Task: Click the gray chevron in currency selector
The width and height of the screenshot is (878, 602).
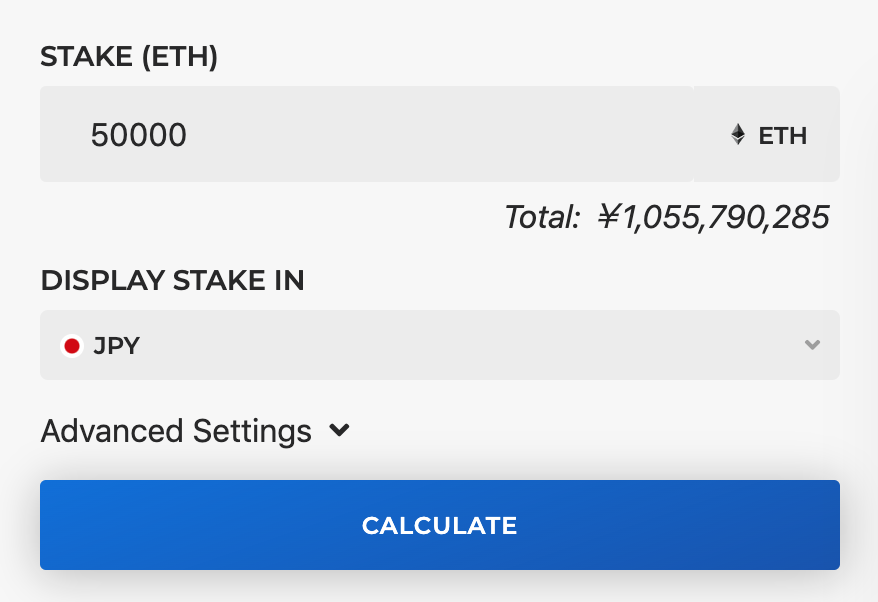Action: 812,344
